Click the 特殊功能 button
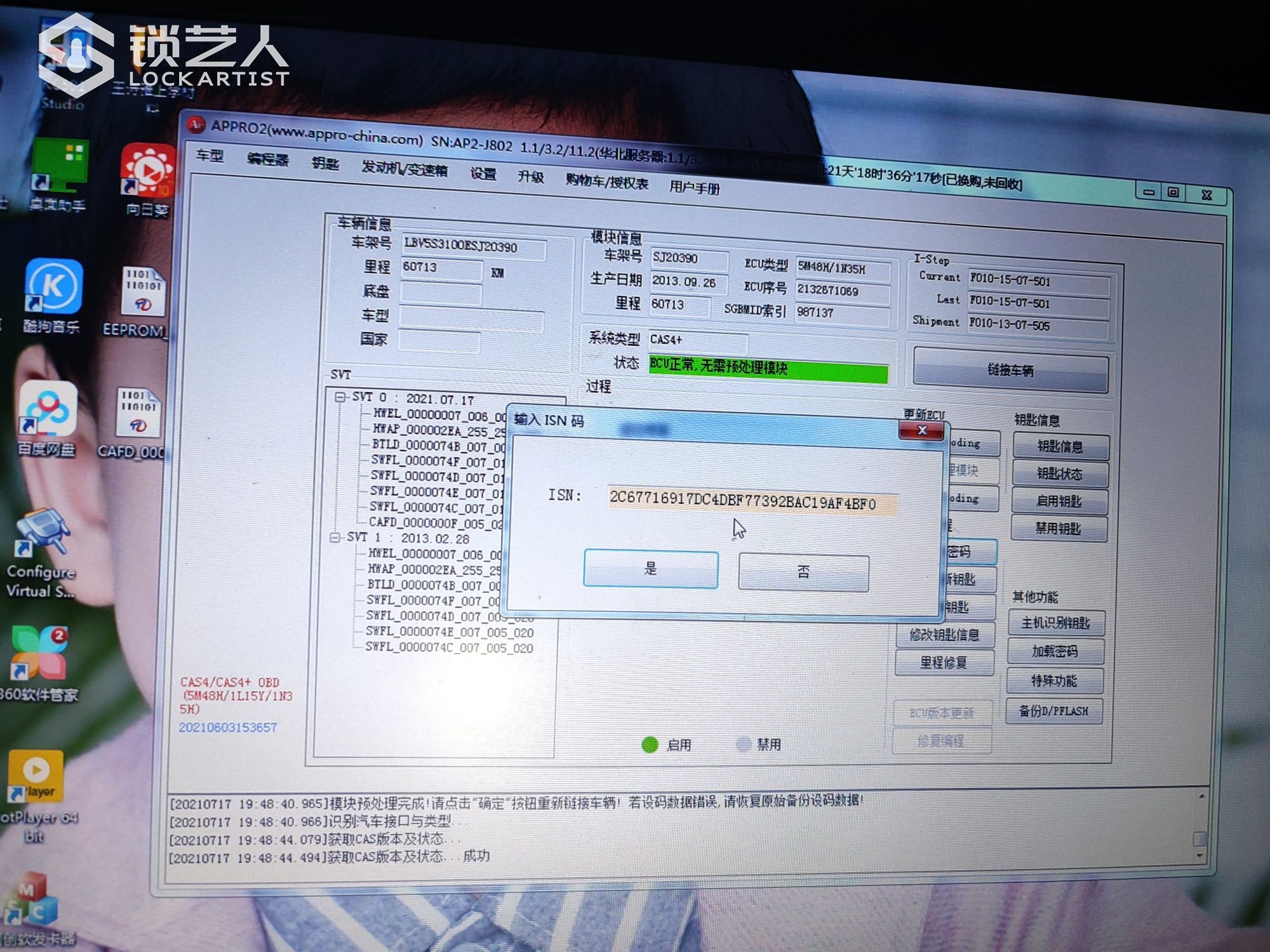 pos(1054,681)
